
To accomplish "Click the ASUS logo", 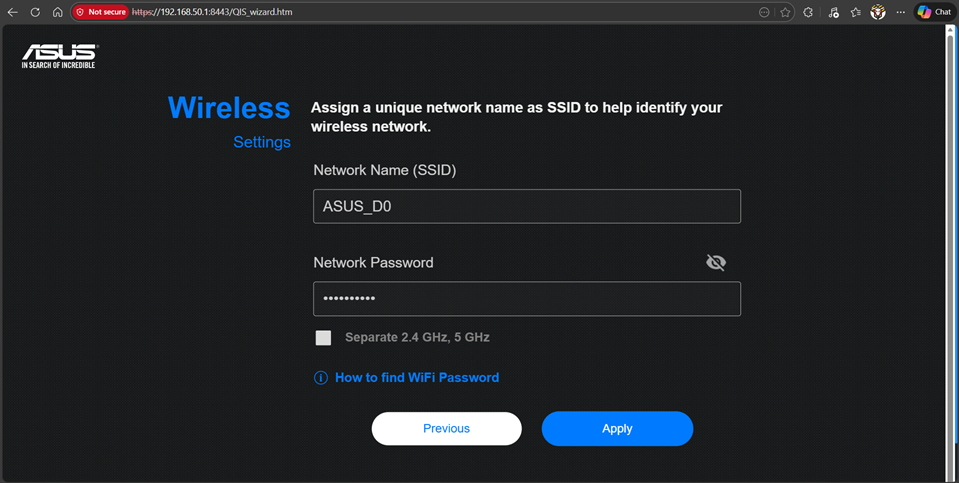I will [x=59, y=56].
